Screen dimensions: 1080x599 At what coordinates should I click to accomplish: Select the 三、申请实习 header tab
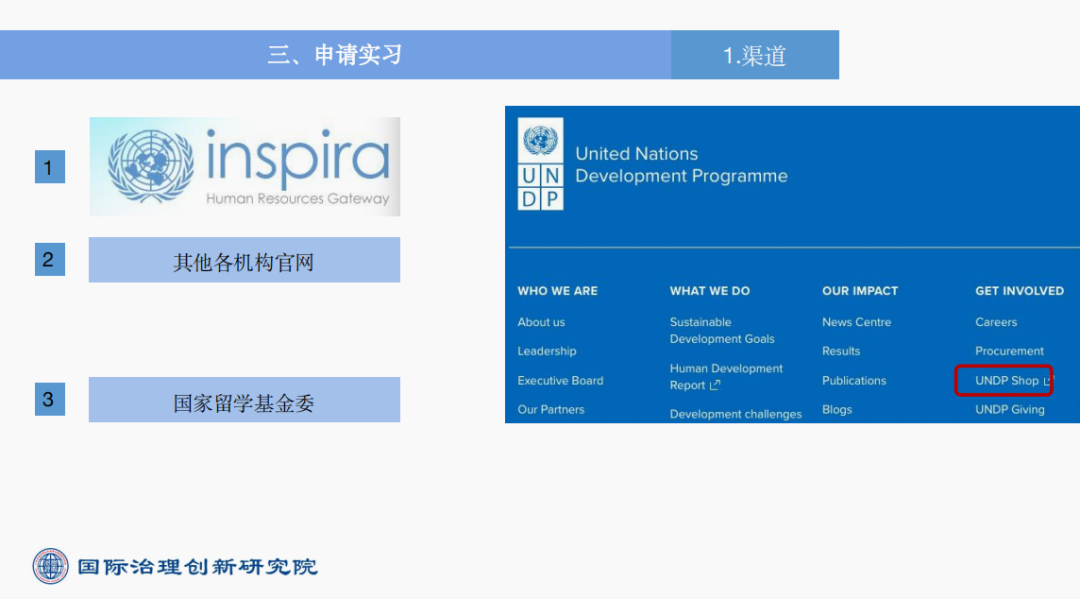point(335,55)
